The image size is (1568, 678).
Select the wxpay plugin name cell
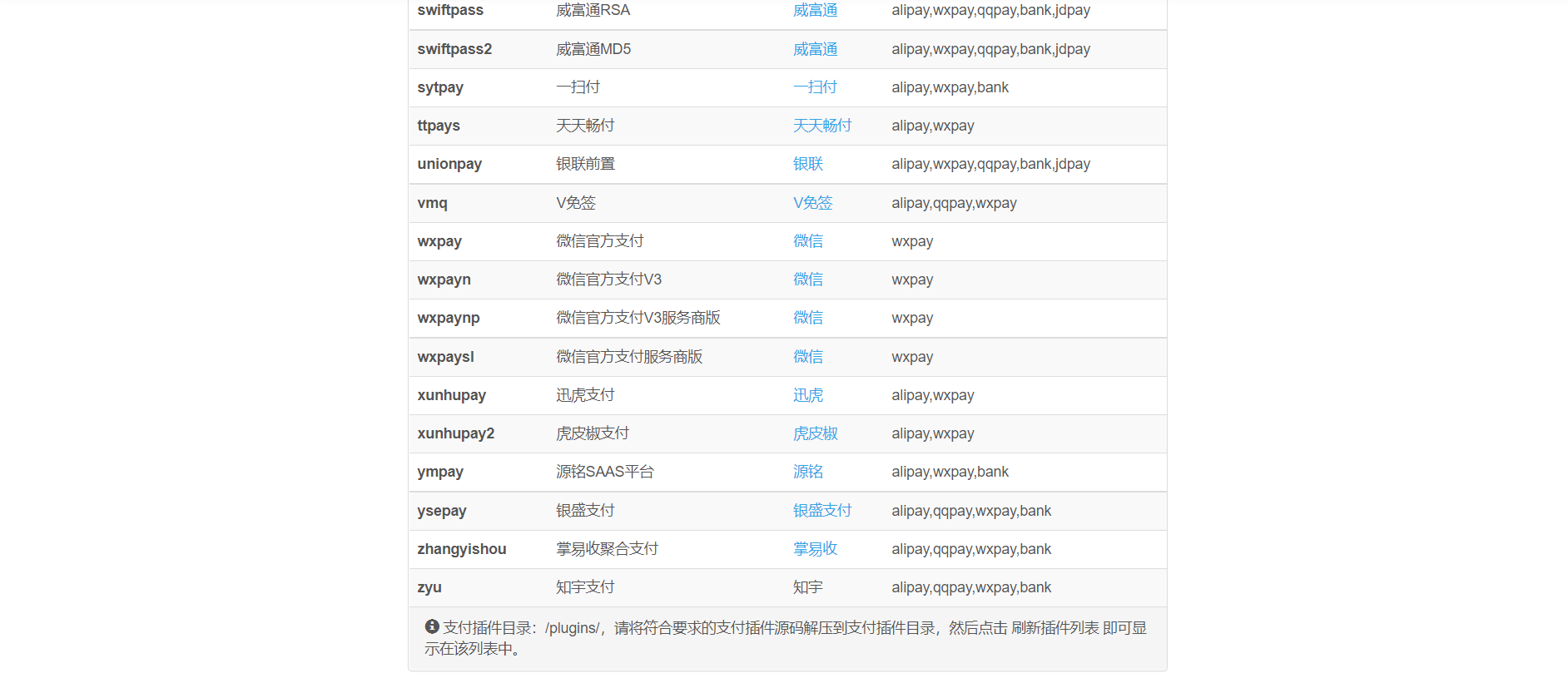coord(439,241)
